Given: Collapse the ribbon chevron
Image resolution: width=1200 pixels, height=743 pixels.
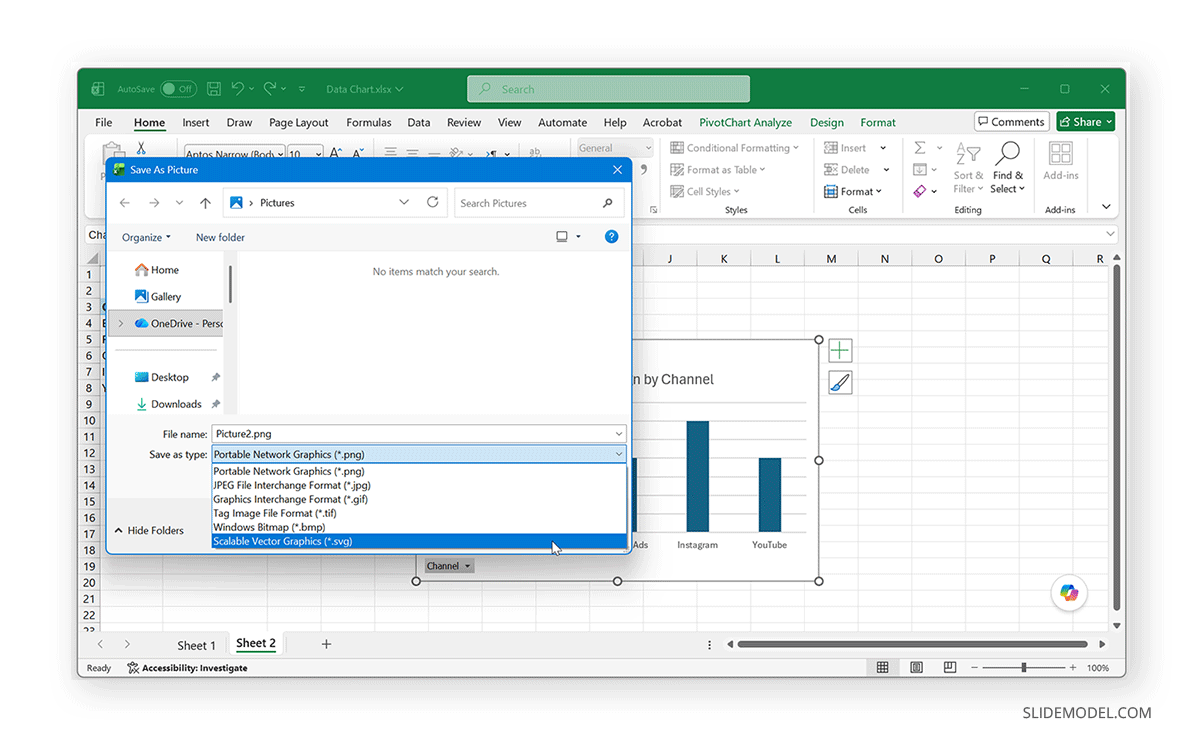Looking at the screenshot, I should 1106,207.
